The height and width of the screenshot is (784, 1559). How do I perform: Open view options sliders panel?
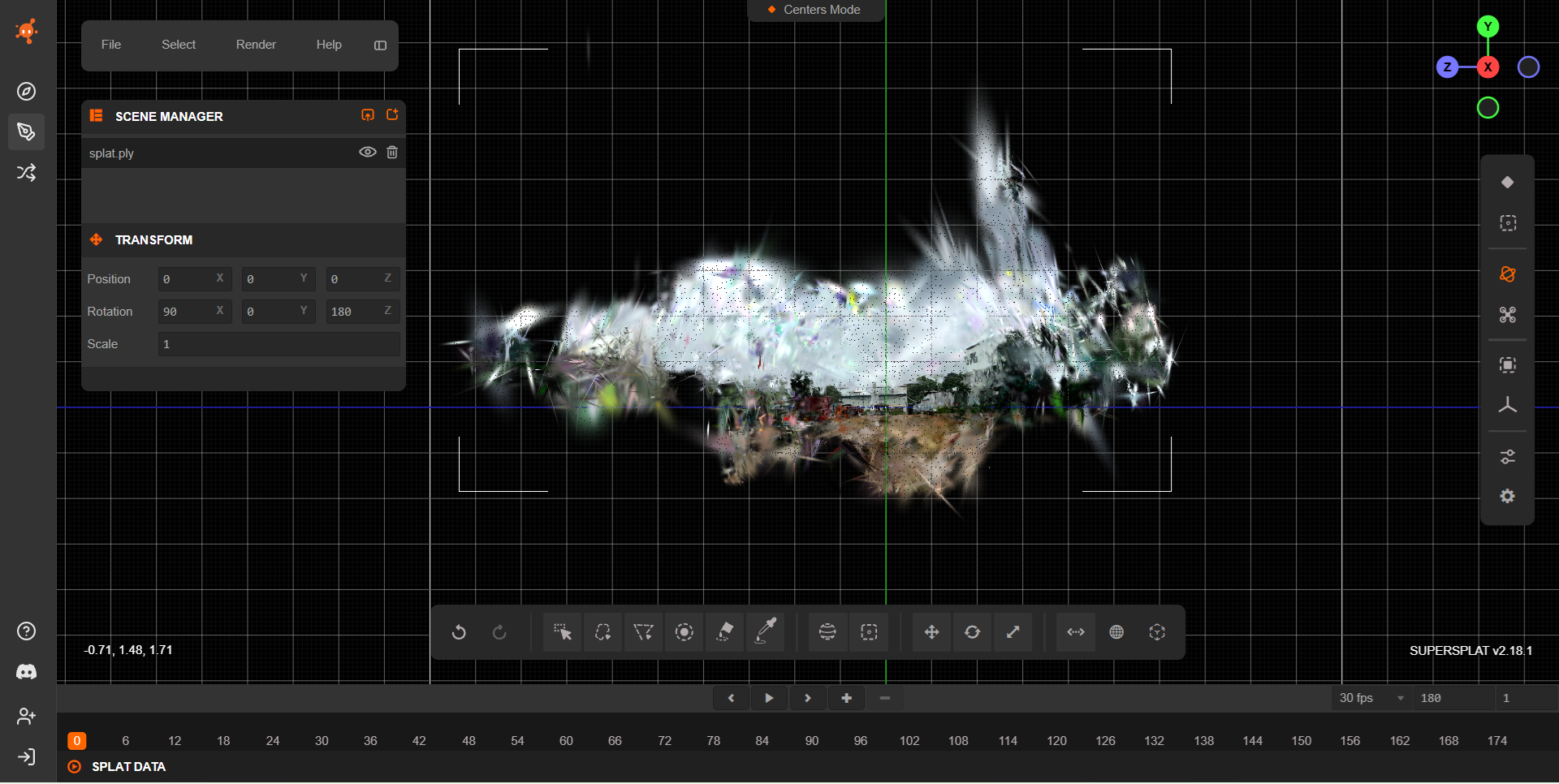coord(1507,457)
